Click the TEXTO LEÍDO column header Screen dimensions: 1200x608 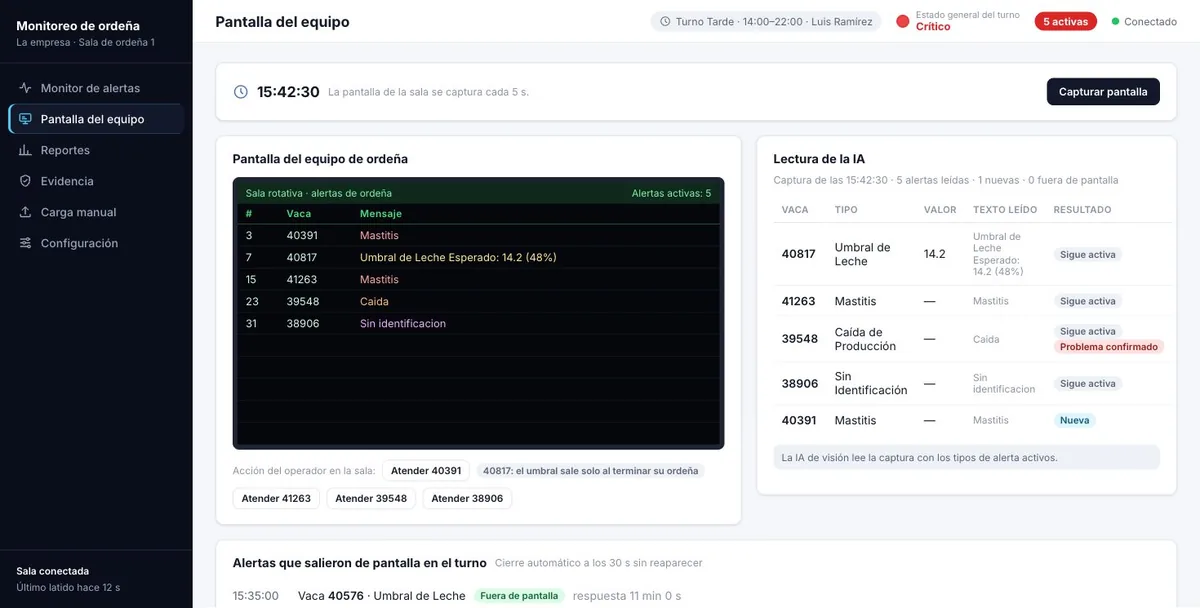tap(1005, 210)
